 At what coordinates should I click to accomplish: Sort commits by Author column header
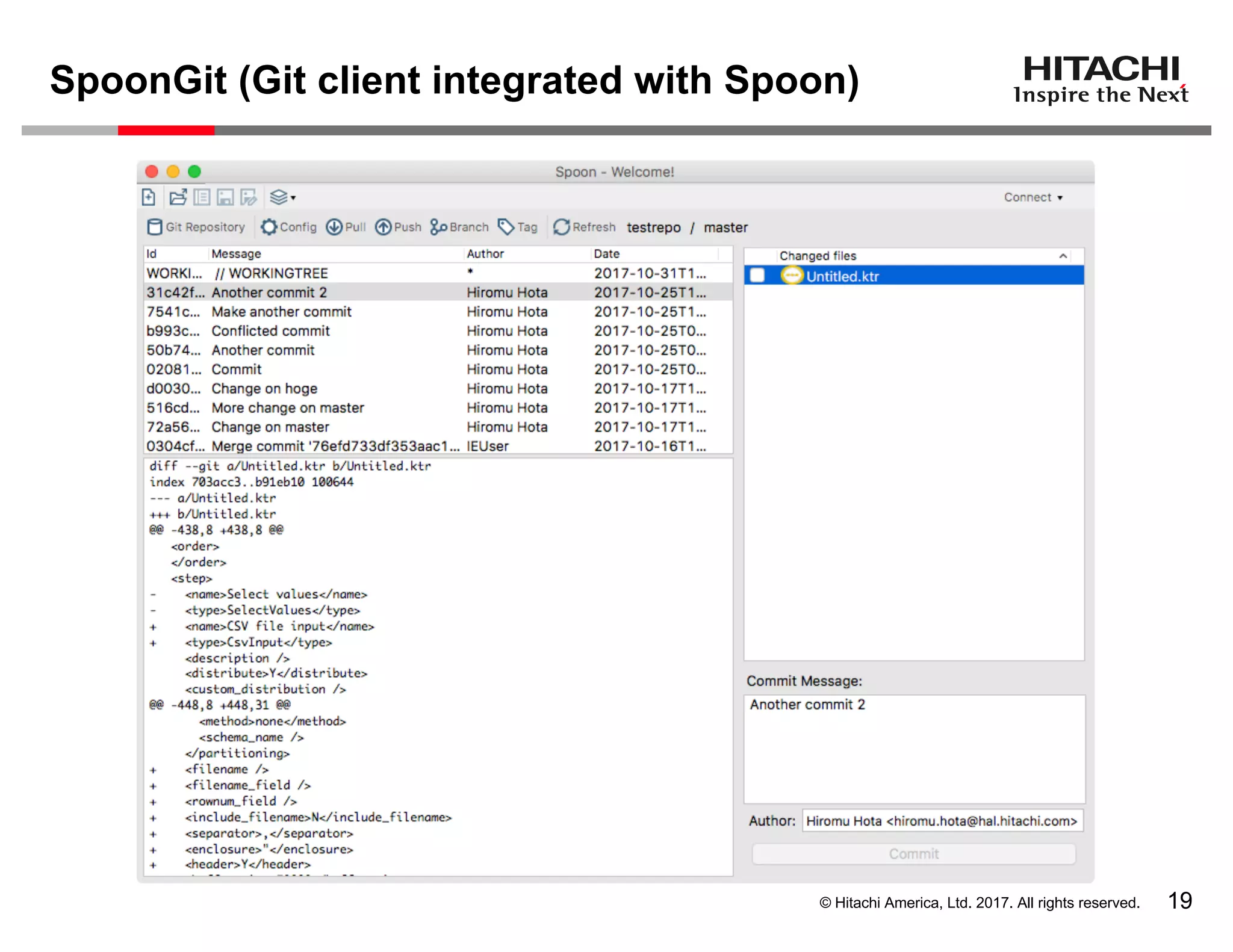point(527,254)
